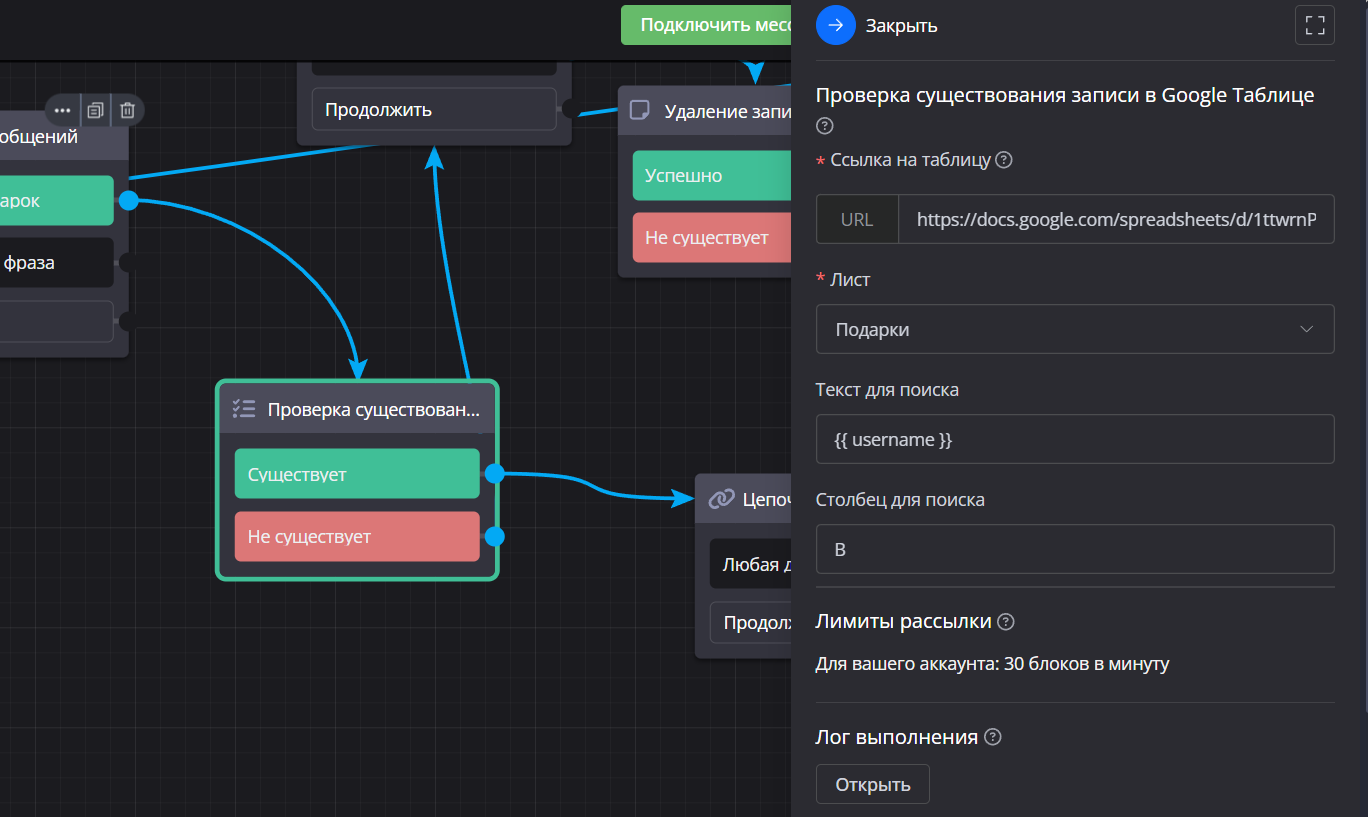
Task: Edit the Столбец для поиска field
Action: 1074,549
